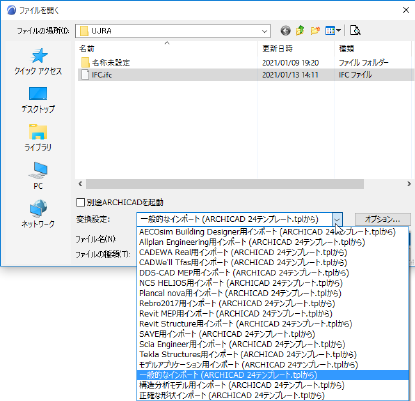The image size is (415, 401).
Task: Open the view menu dropdown
Action: point(333,31)
